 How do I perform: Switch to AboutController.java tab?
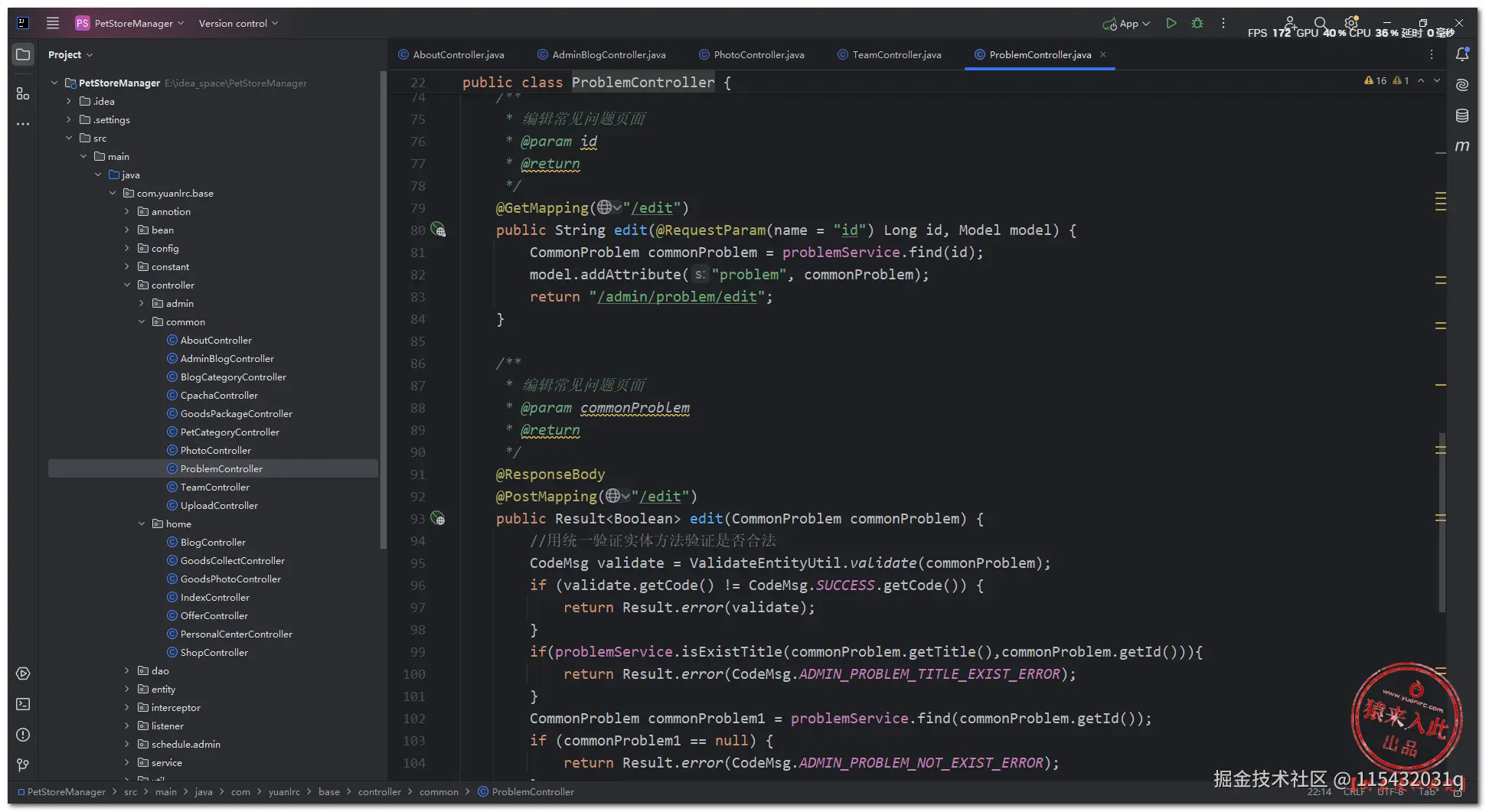(x=451, y=54)
